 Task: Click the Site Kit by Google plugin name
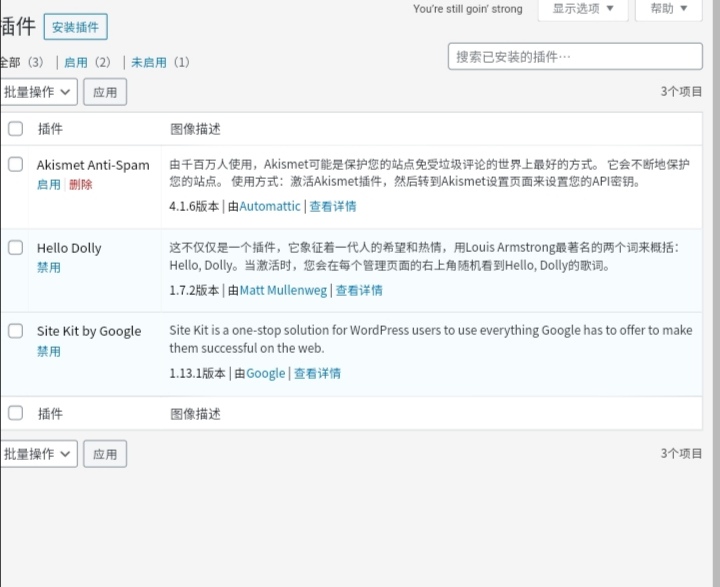click(89, 331)
